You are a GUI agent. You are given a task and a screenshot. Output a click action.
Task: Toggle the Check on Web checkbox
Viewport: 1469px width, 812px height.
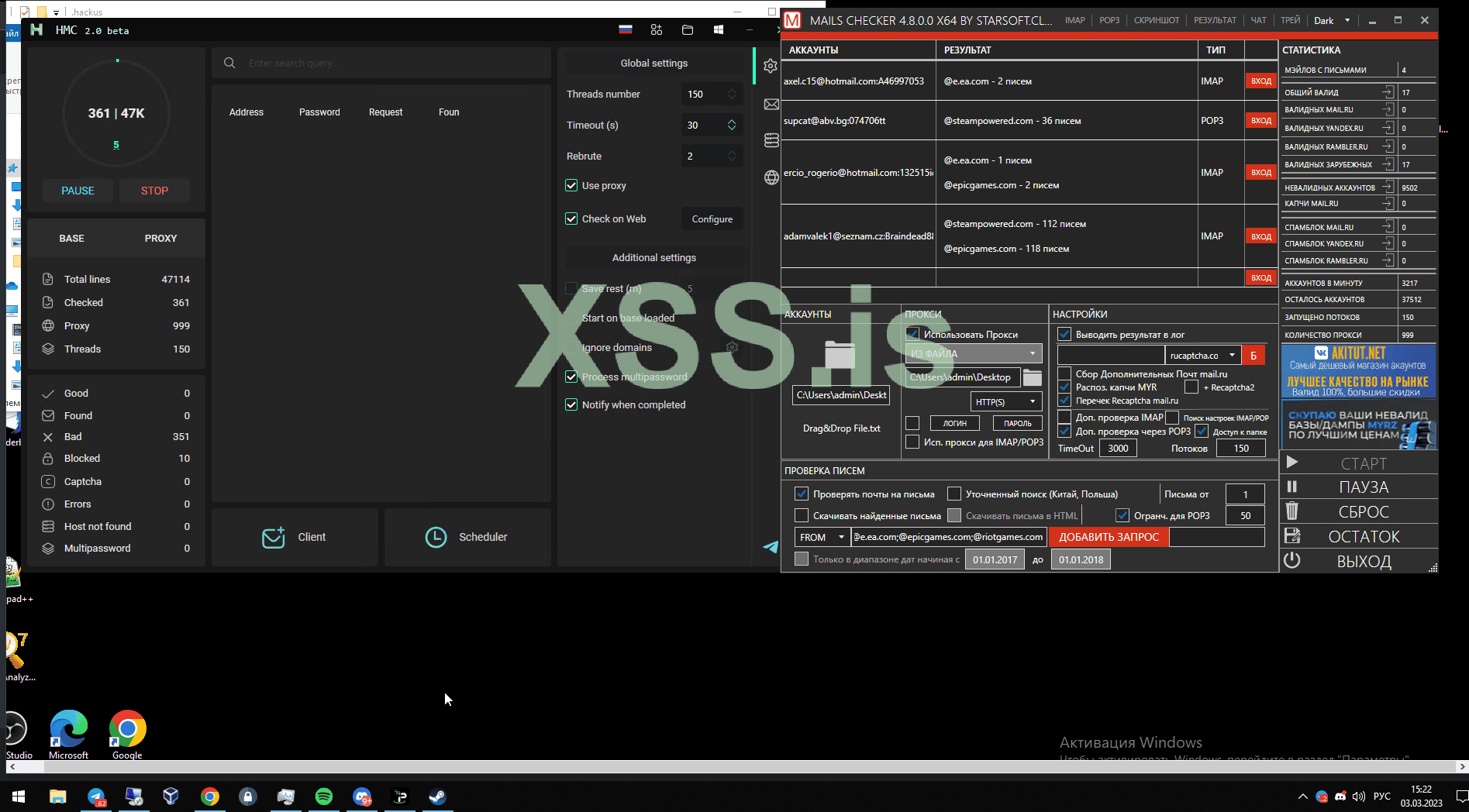(x=571, y=218)
